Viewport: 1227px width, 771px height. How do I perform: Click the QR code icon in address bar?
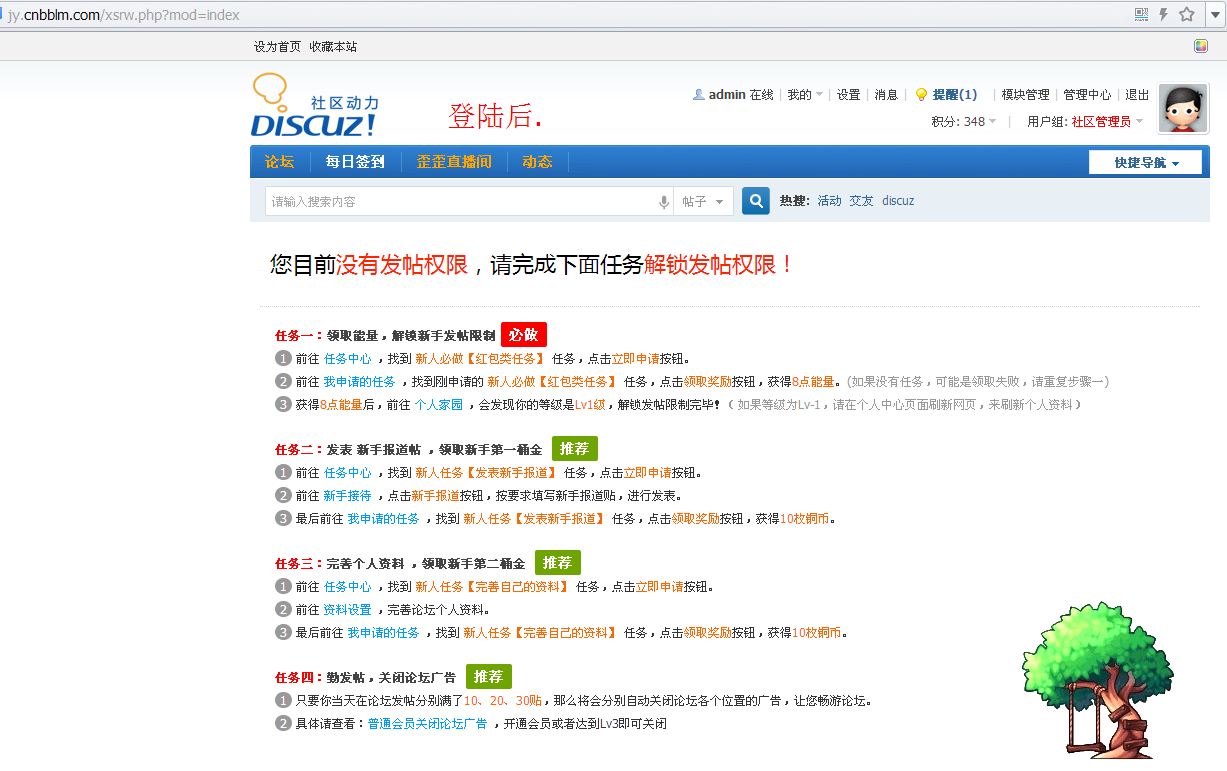(1141, 14)
